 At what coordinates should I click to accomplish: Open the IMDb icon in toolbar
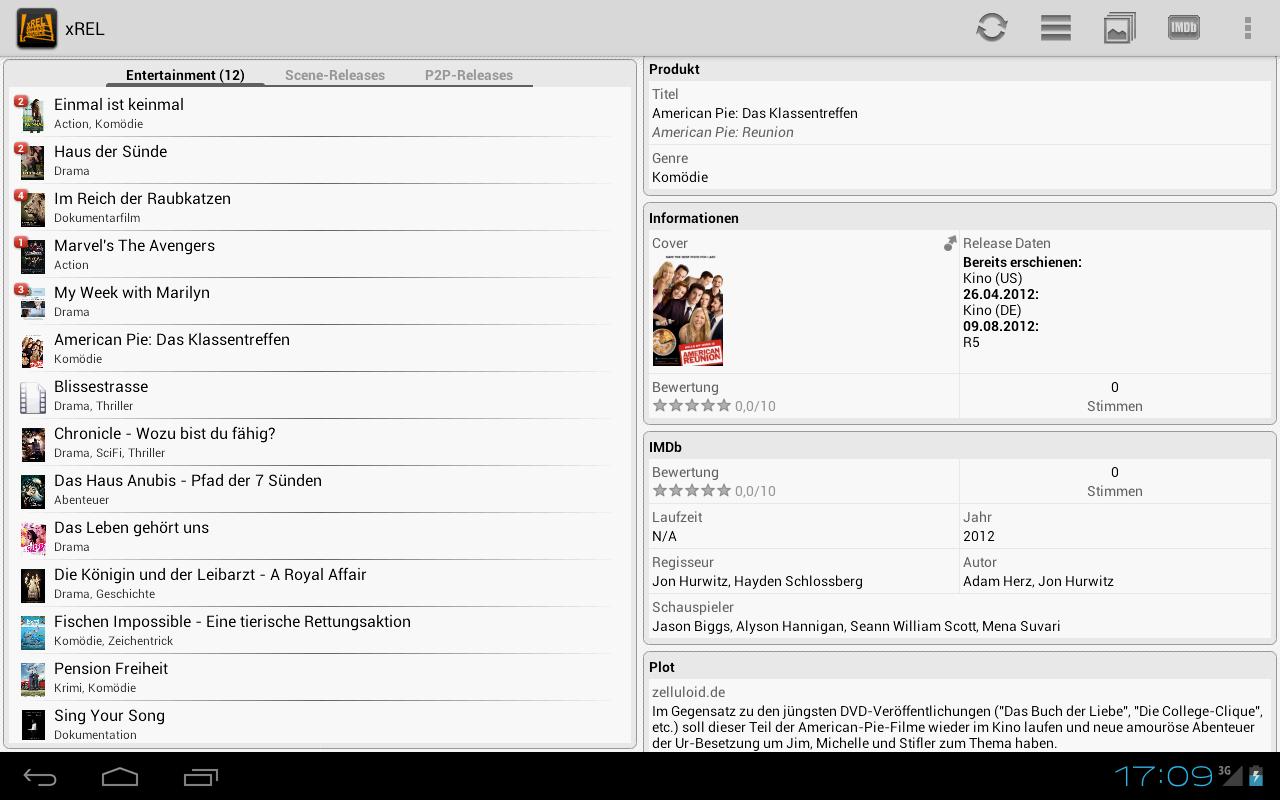point(1184,28)
